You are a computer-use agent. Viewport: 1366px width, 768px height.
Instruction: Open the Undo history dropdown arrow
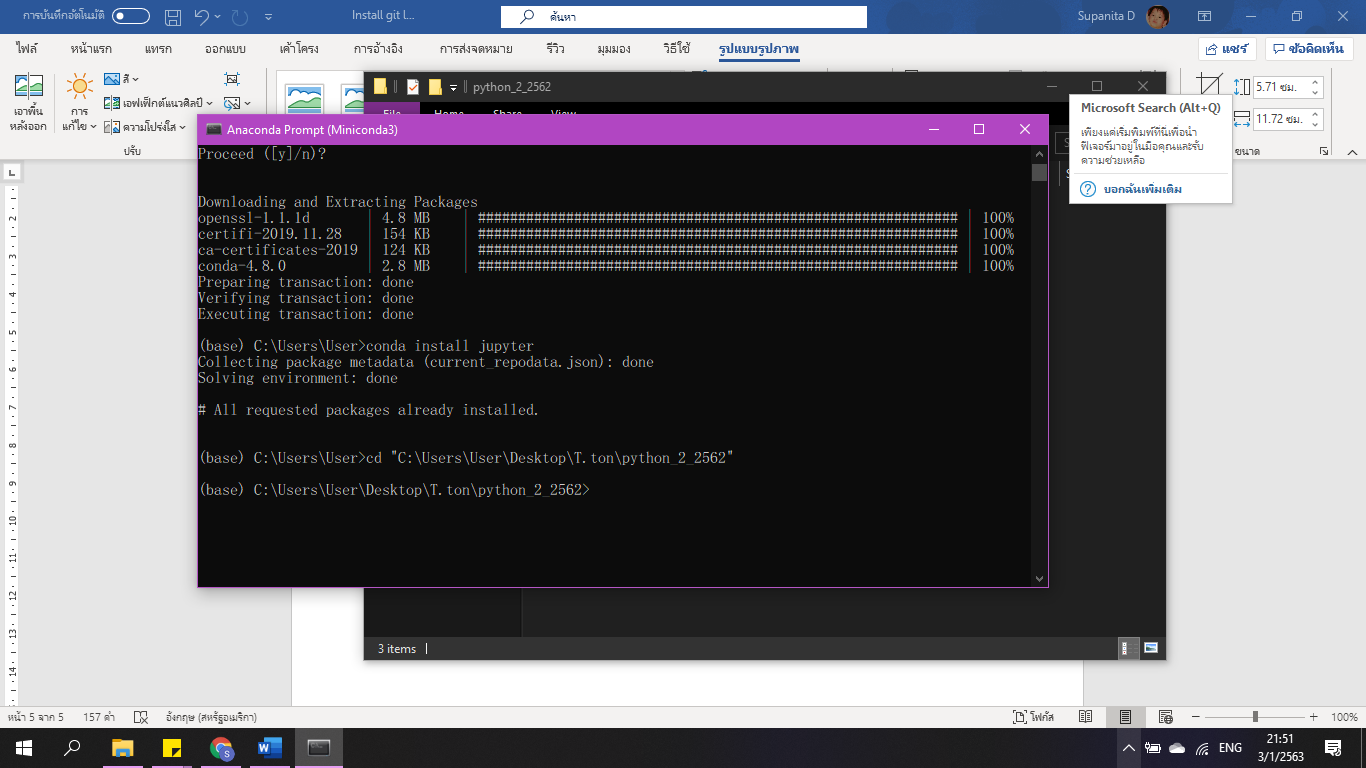pos(219,17)
